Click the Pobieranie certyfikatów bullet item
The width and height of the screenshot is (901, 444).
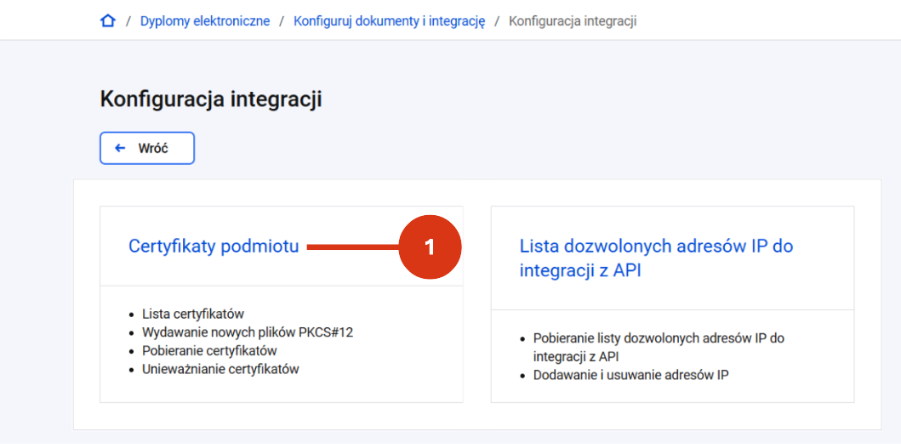click(210, 351)
